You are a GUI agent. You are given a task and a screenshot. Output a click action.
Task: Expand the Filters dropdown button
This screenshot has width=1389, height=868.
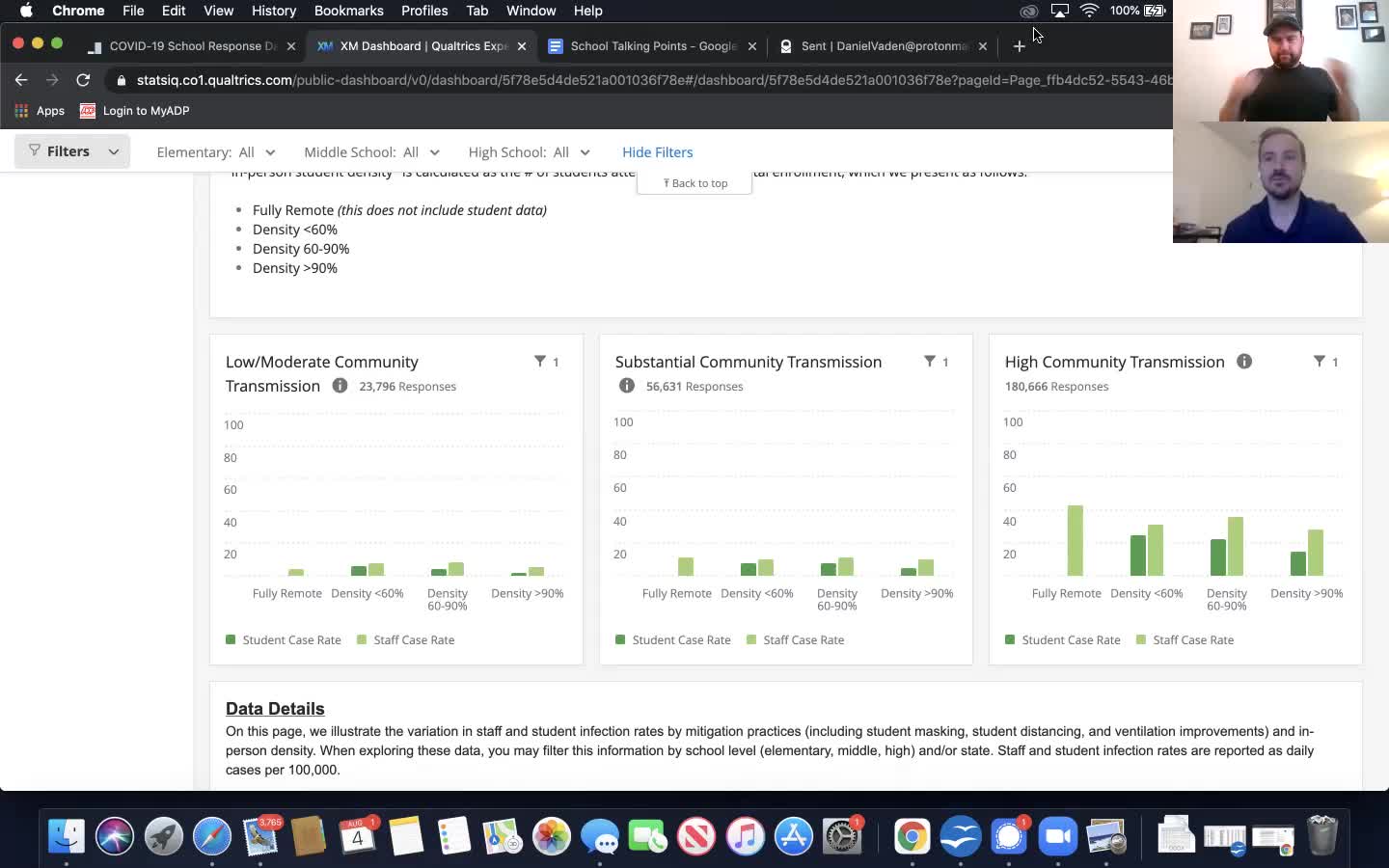pos(72,151)
